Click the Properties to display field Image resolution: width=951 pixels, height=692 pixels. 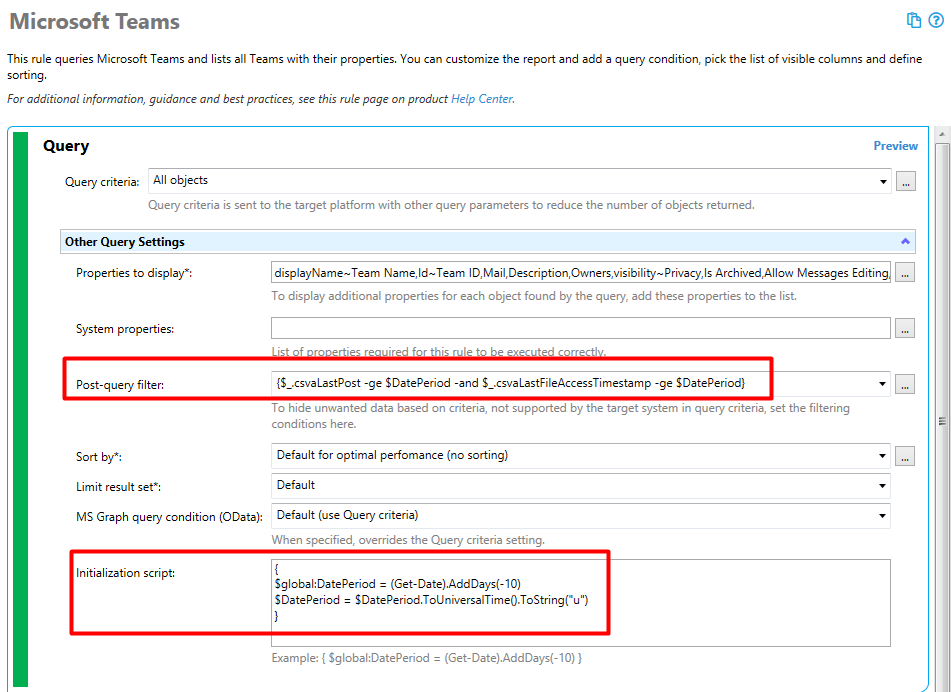[x=580, y=273]
